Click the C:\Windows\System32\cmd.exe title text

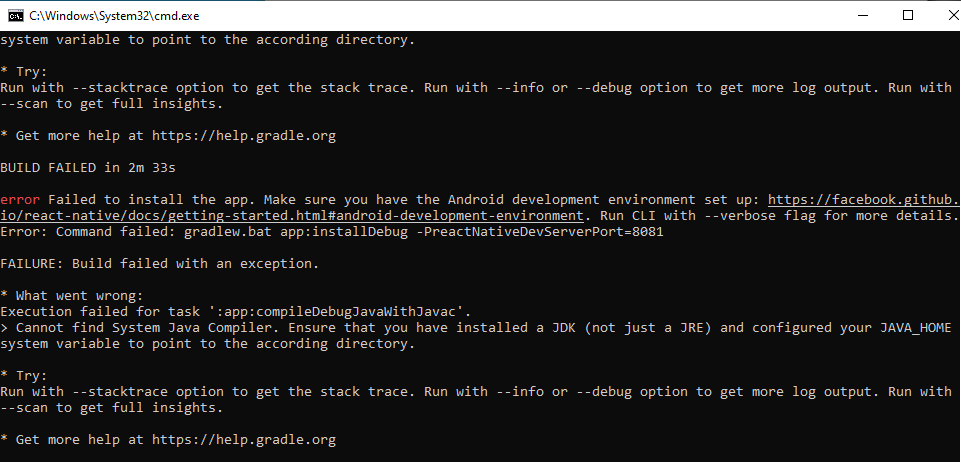(x=114, y=16)
